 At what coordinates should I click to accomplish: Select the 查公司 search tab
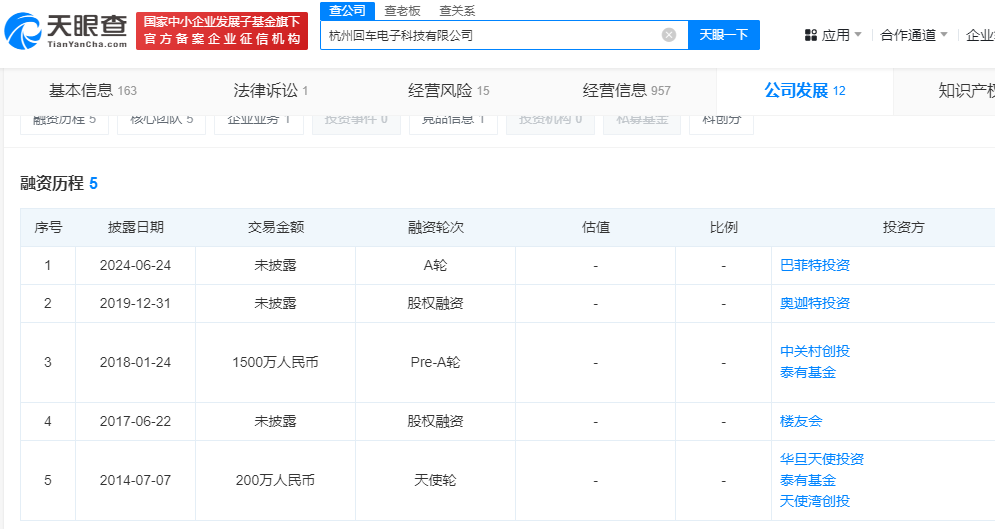348,10
